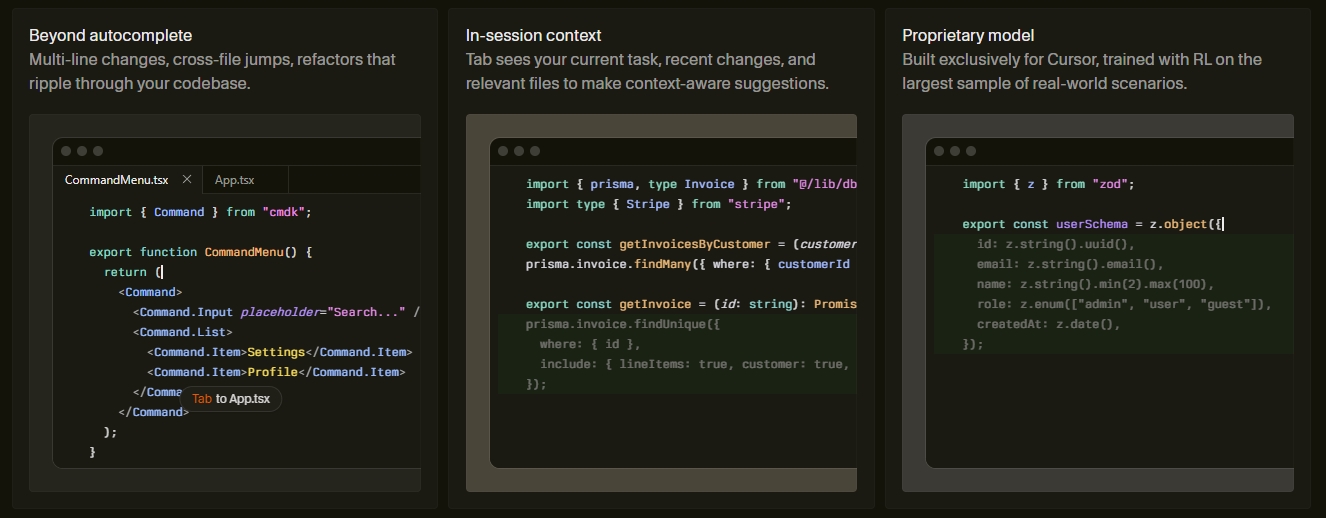Click the suggested 'prisma.invoice.findUnique({' line
This screenshot has width=1326, height=518.
[622, 324]
